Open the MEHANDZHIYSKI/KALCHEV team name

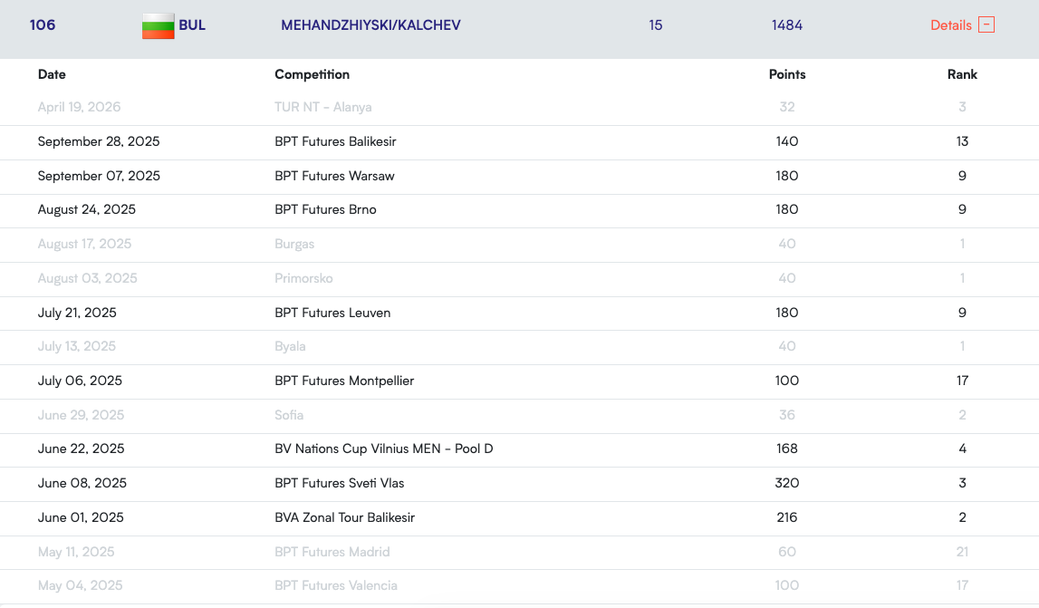(370, 25)
